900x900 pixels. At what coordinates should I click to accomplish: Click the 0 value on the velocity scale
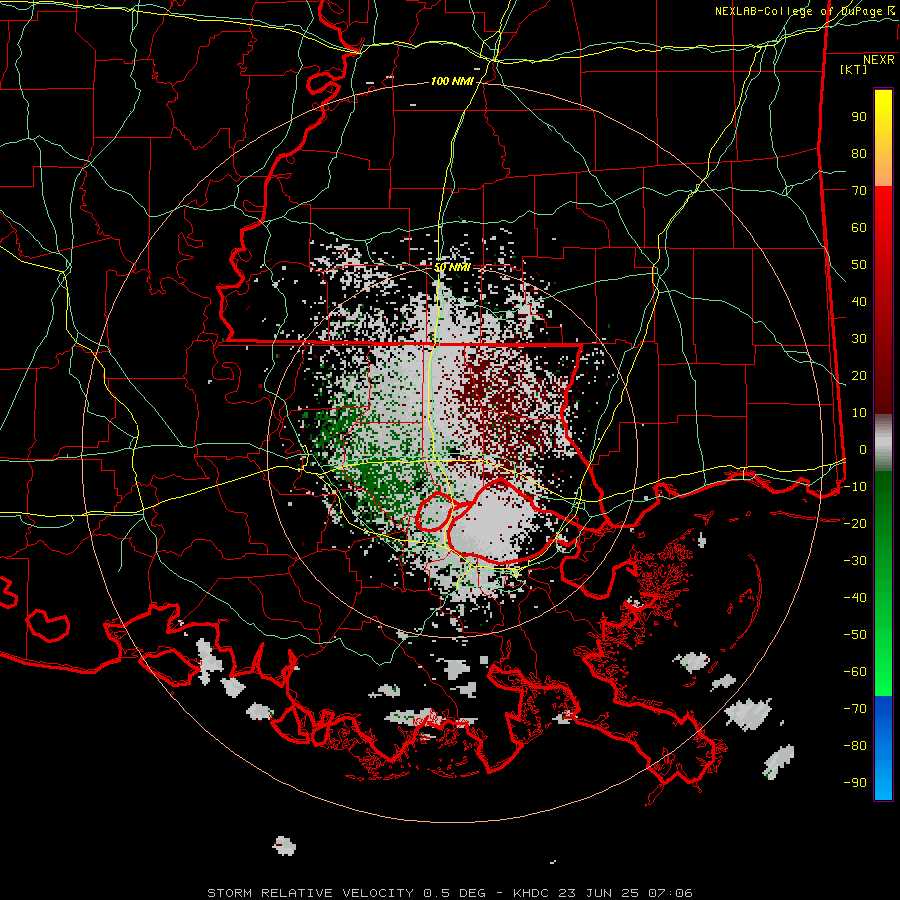click(863, 449)
